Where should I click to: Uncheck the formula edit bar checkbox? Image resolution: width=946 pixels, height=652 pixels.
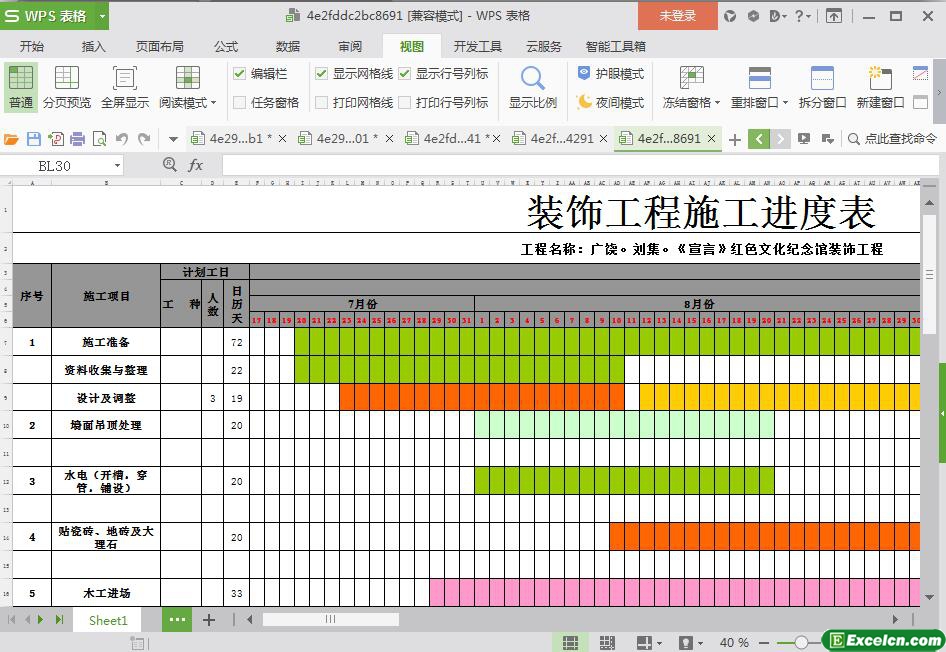click(x=240, y=73)
